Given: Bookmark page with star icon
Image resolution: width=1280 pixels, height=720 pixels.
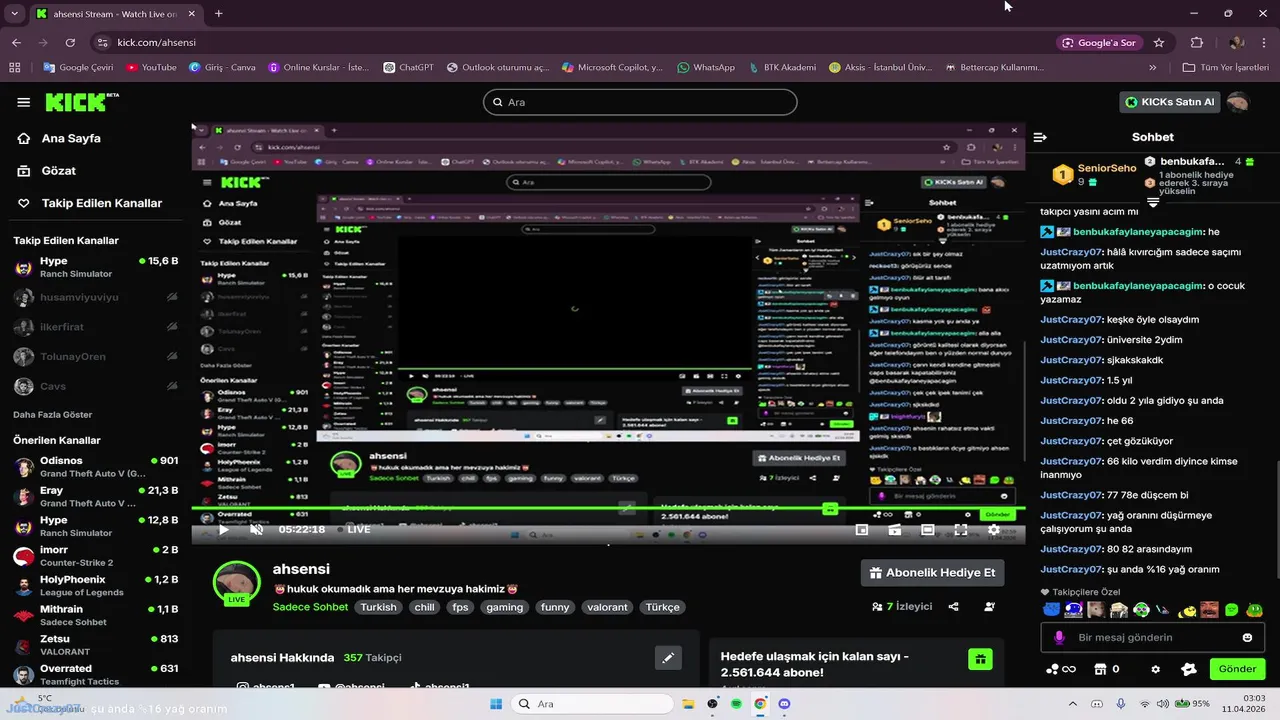Looking at the screenshot, I should pos(1159,43).
